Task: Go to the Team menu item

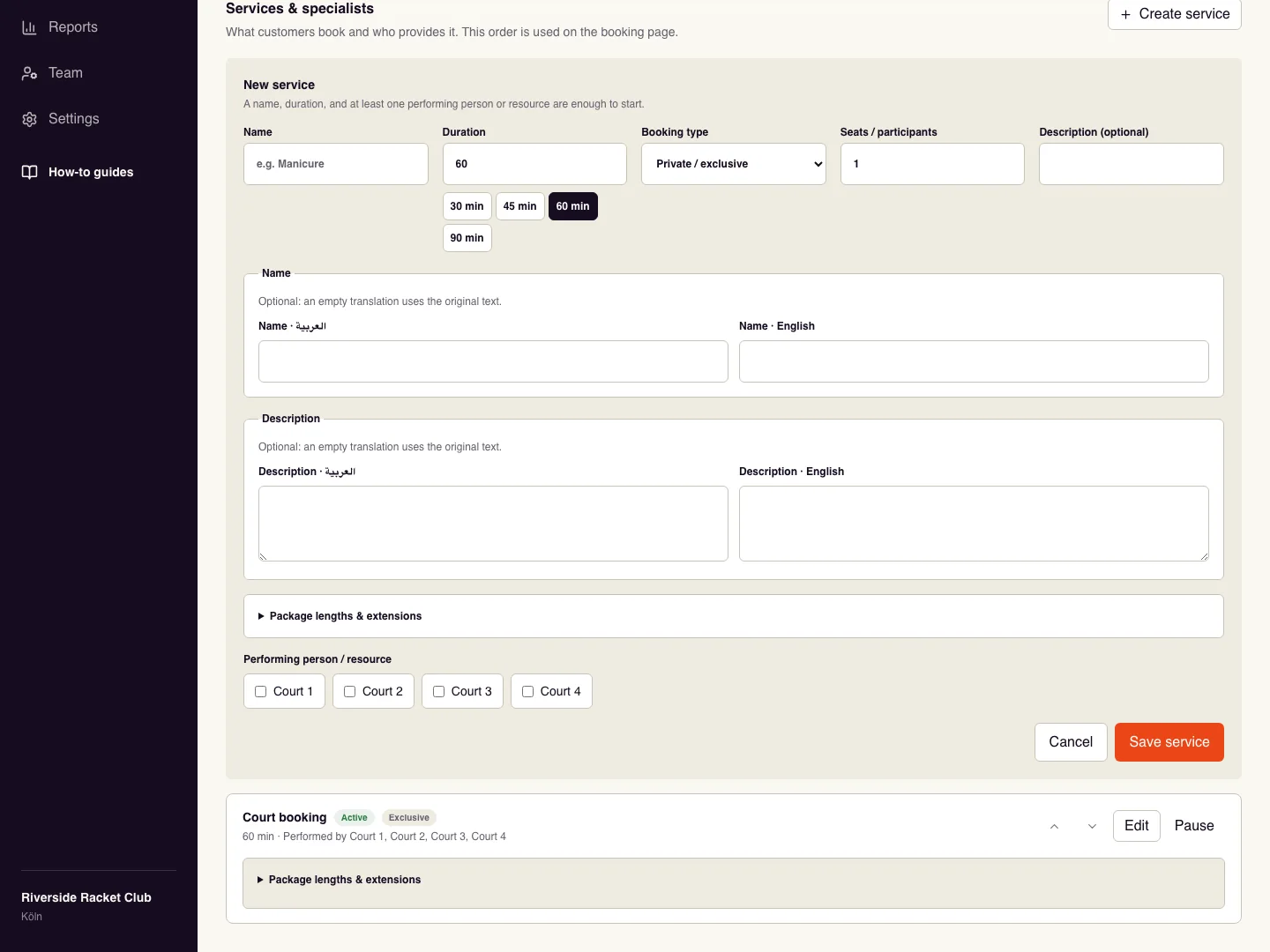Action: tap(65, 73)
